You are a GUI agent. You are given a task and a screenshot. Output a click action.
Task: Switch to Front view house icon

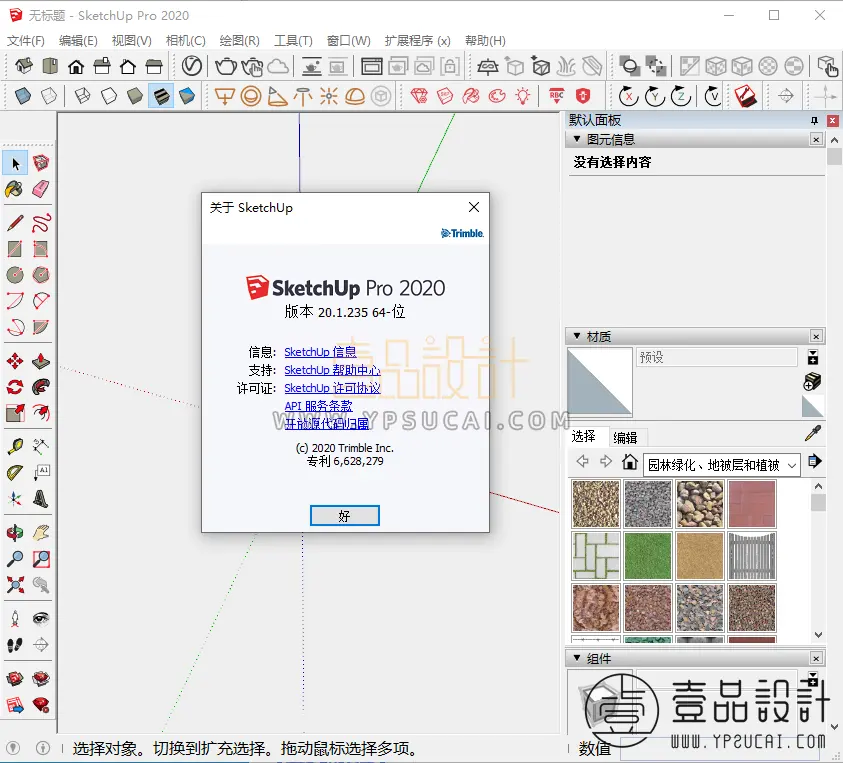(x=76, y=66)
